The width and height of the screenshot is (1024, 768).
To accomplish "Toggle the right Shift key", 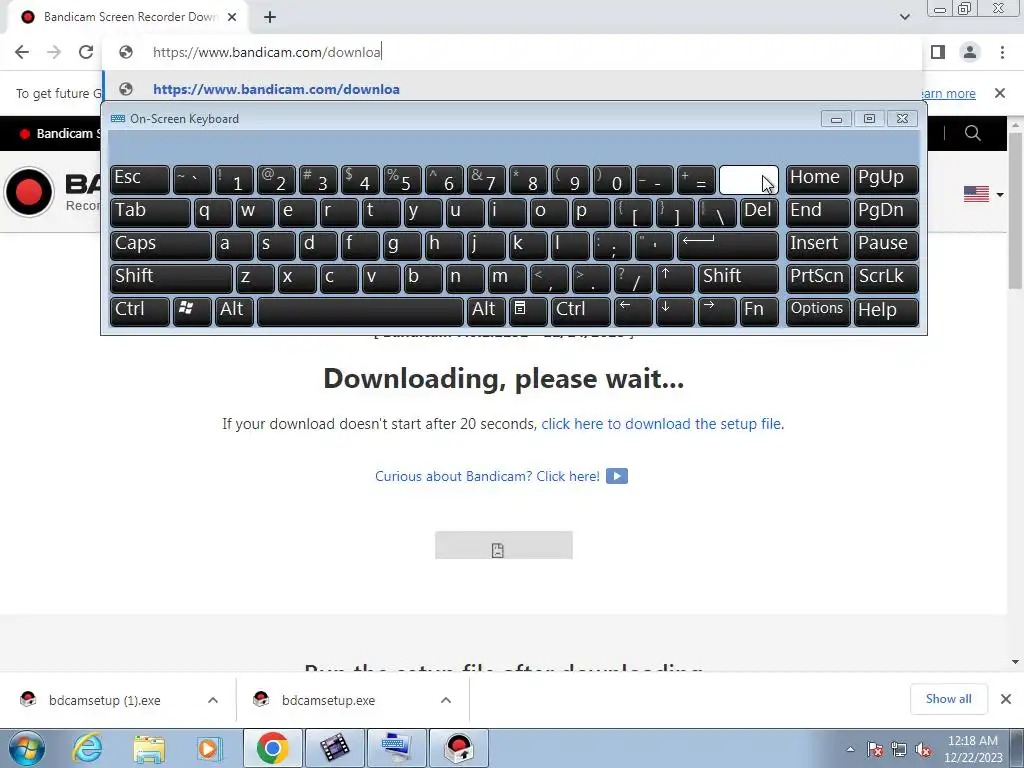I will [x=738, y=278].
